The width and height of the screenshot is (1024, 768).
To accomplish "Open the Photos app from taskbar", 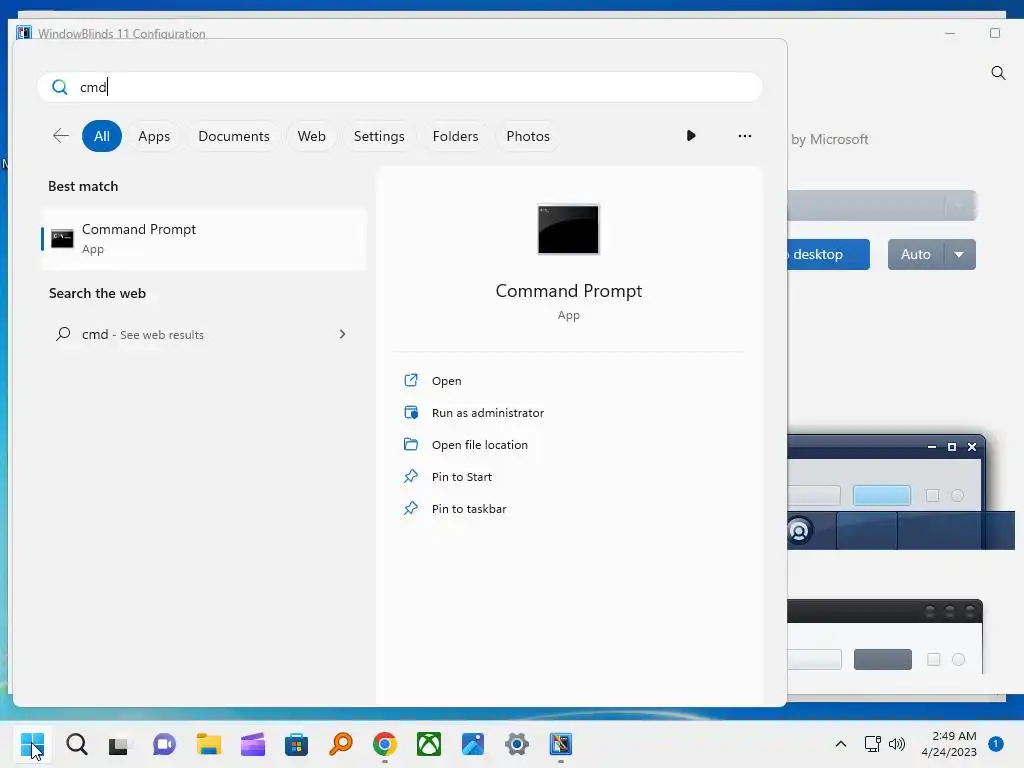I will click(x=473, y=744).
